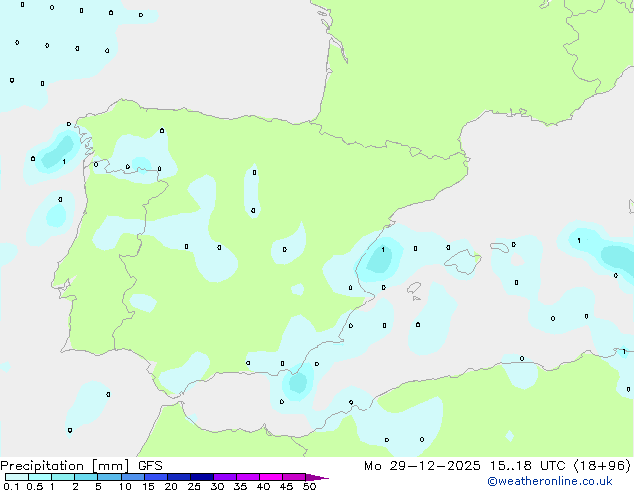Choose the 2–5 mm legend color swatch
The height and width of the screenshot is (490, 634).
(86, 477)
